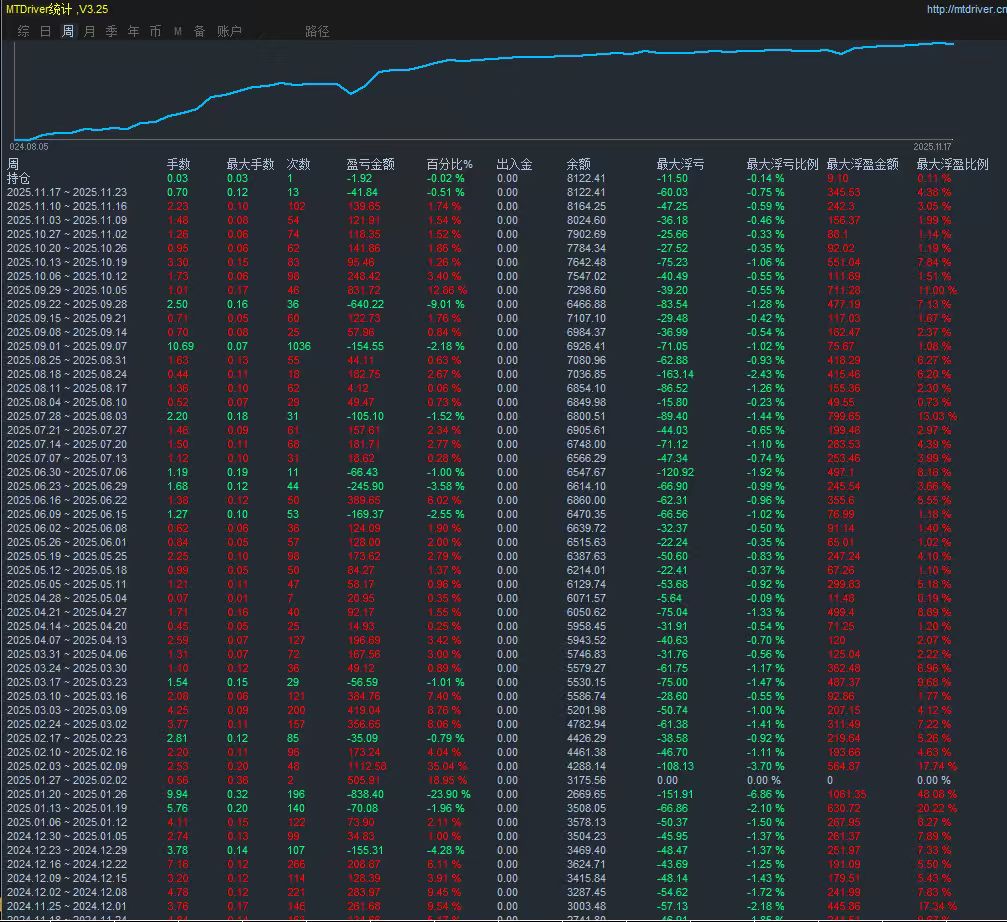Select week row 2025.09.22 ~ 2025.09.28
Viewport: 1007px width, 922px height.
point(67,303)
